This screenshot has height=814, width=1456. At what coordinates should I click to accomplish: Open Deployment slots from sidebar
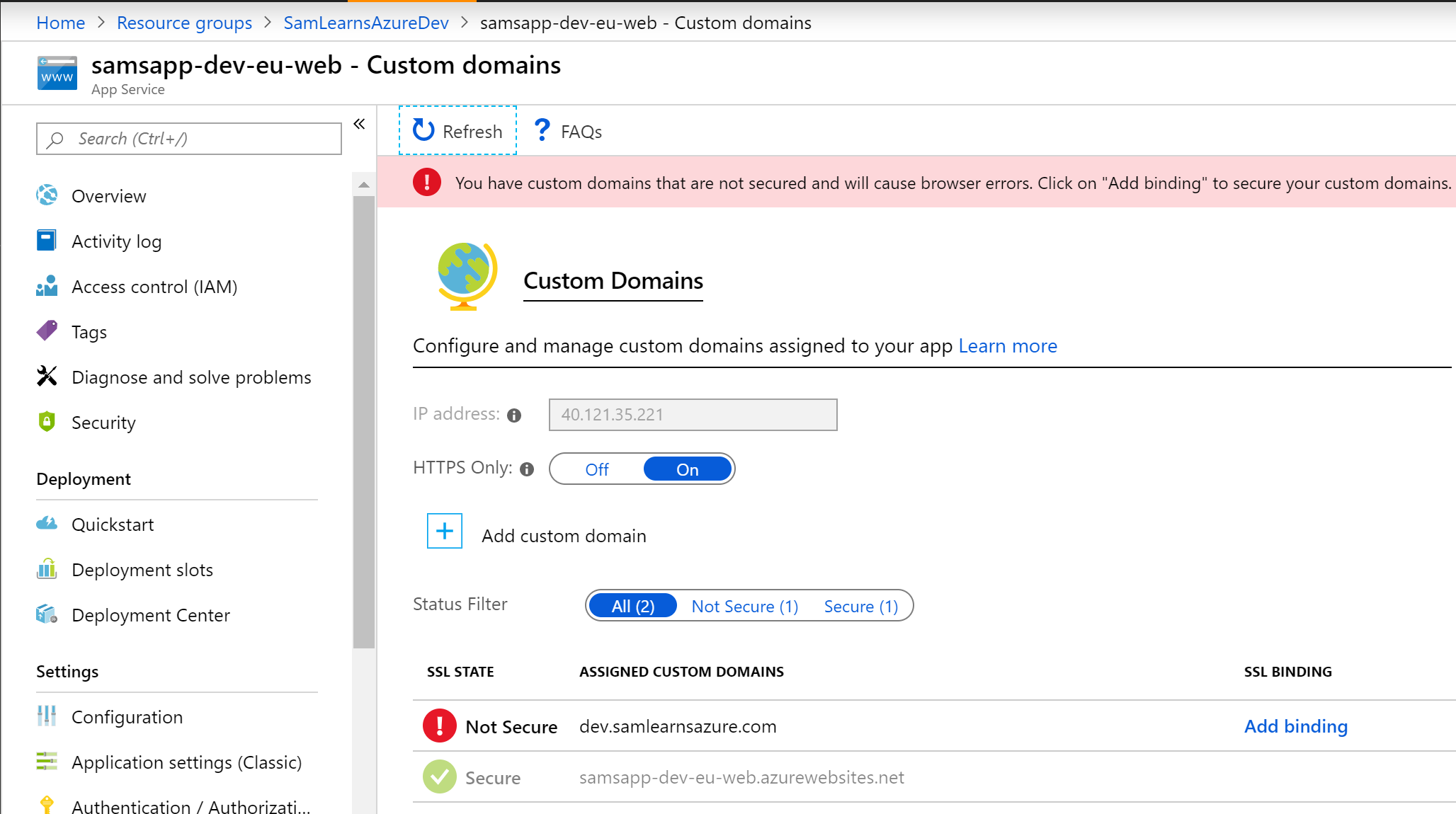(x=142, y=570)
